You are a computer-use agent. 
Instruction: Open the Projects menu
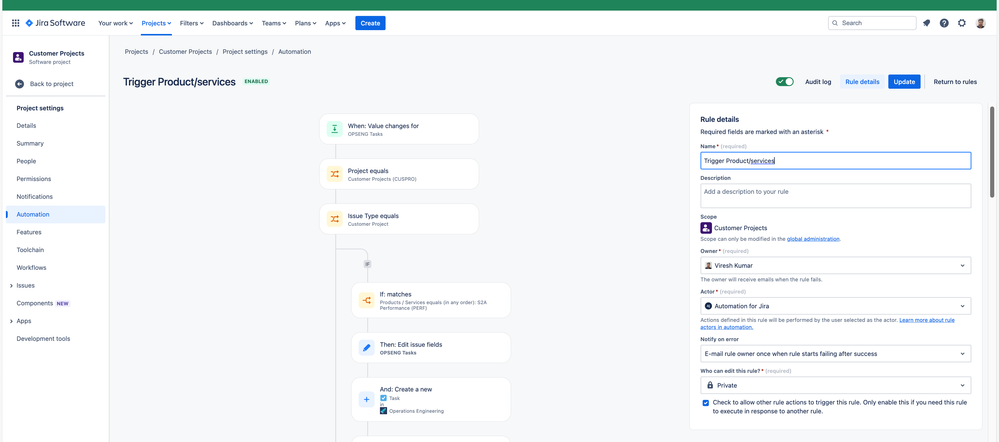(x=157, y=23)
